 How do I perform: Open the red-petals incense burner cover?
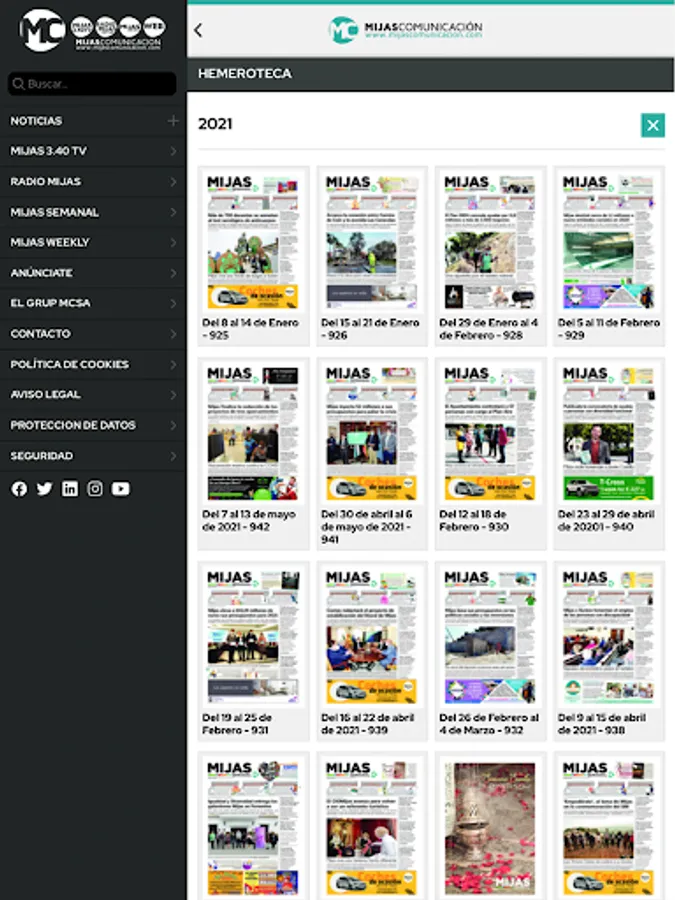coord(490,827)
